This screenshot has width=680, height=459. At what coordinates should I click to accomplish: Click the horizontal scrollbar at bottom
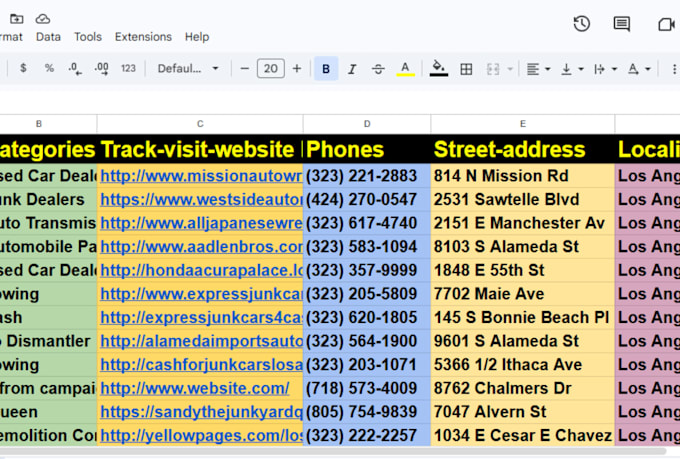pos(334,451)
